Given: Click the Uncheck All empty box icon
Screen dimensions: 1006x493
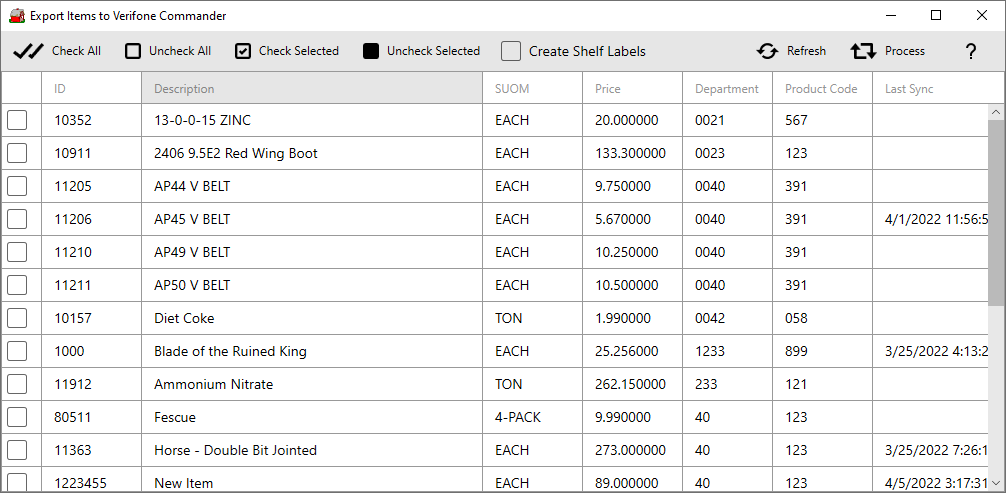Looking at the screenshot, I should click(133, 51).
